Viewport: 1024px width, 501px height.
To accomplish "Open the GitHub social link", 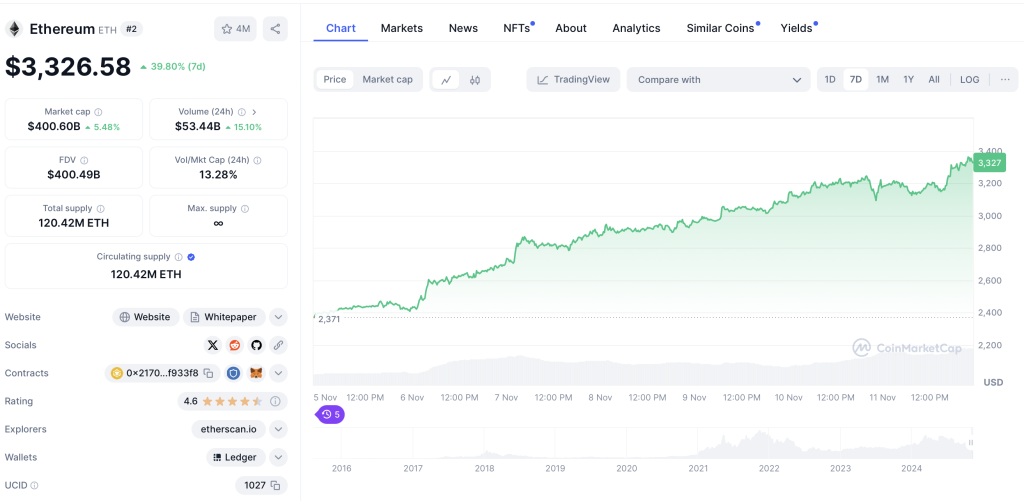I will click(256, 345).
